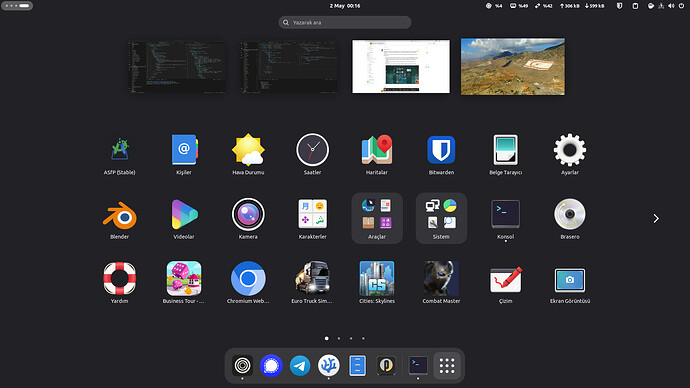
Task: Open clipboard tray icon in top bar
Action: [635, 6]
